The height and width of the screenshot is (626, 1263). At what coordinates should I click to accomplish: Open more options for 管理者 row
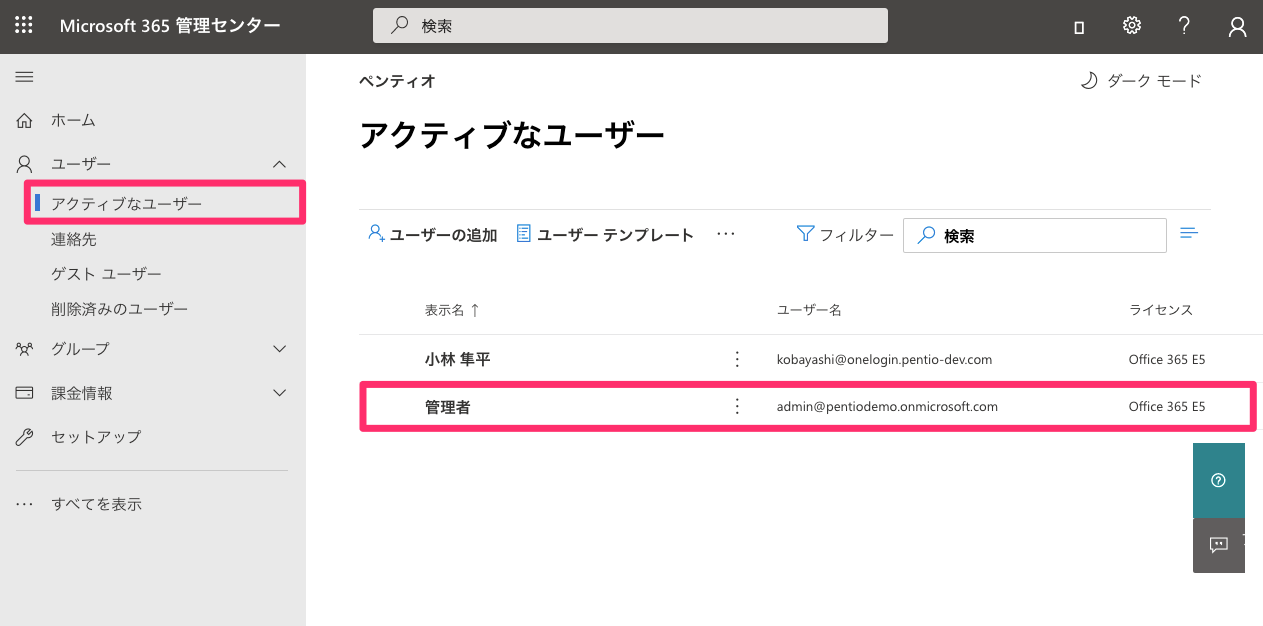(x=737, y=406)
